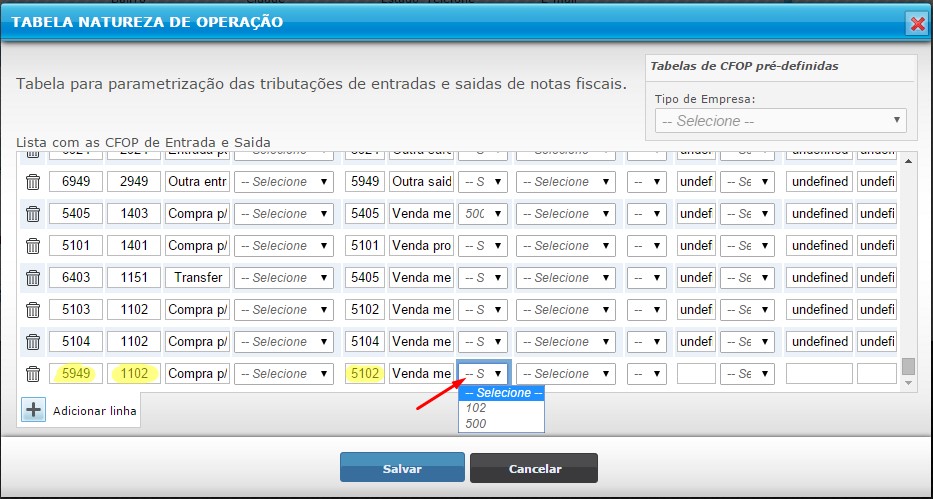
Task: Click the Salvar button
Action: (402, 468)
